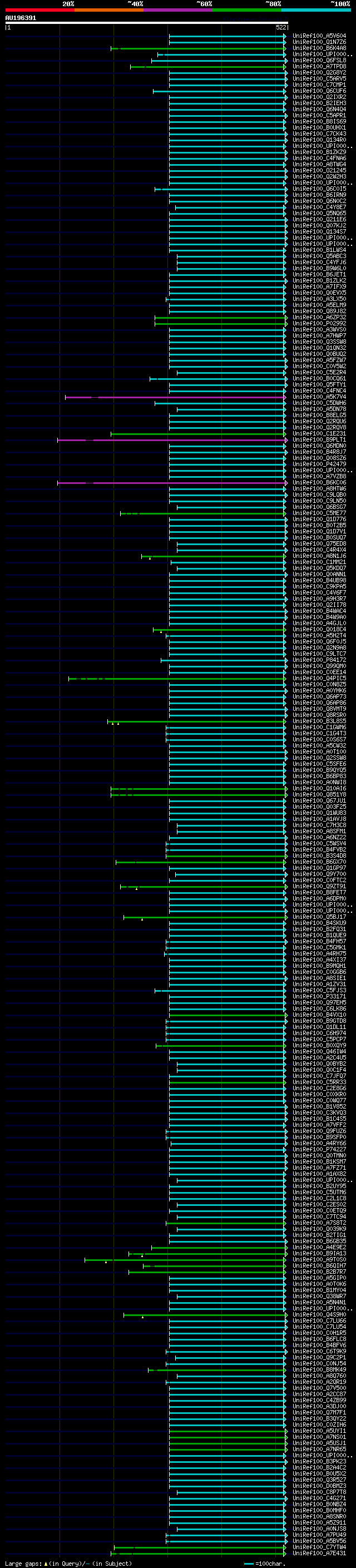Select hit label UniRef100_Q2W2H3
This screenshot has width=356, height=1568.
pyautogui.click(x=319, y=176)
